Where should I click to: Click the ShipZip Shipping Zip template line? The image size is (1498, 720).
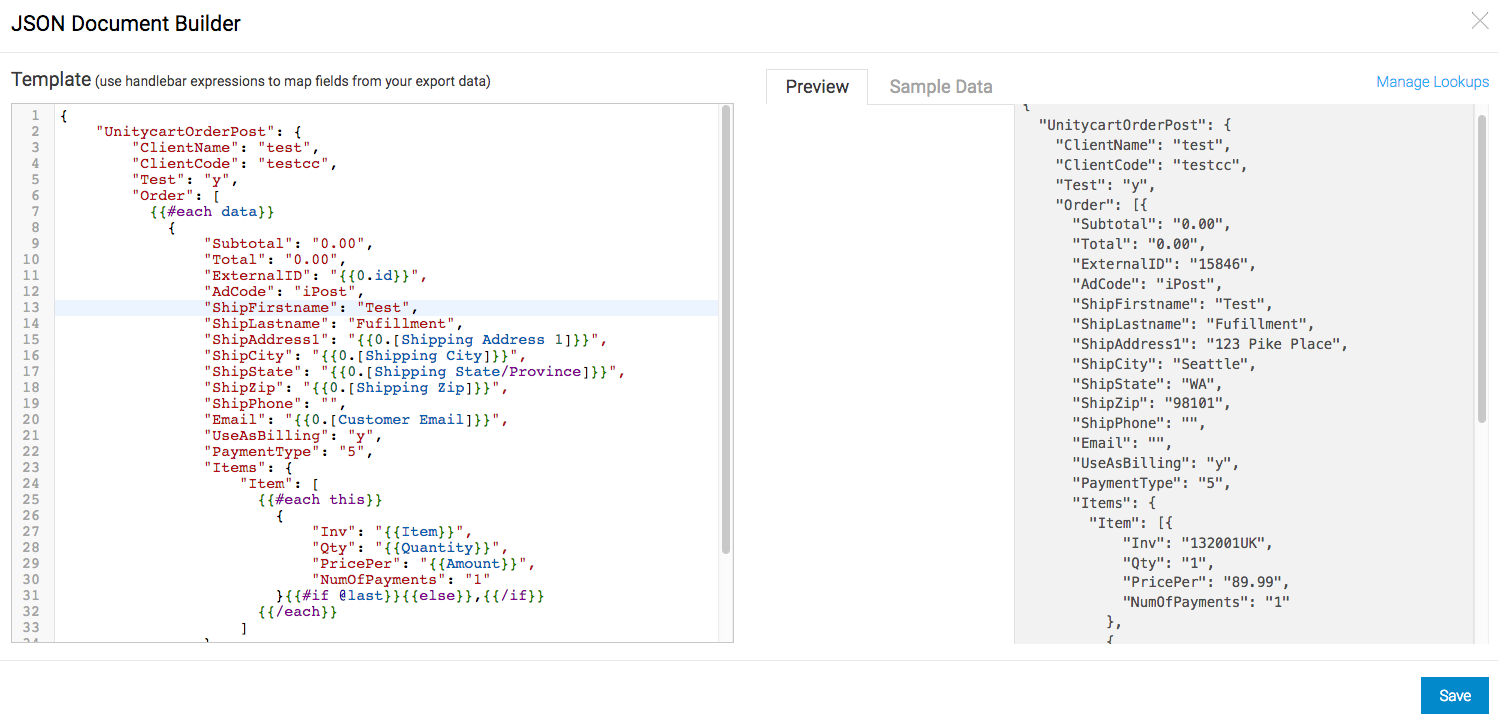point(354,388)
